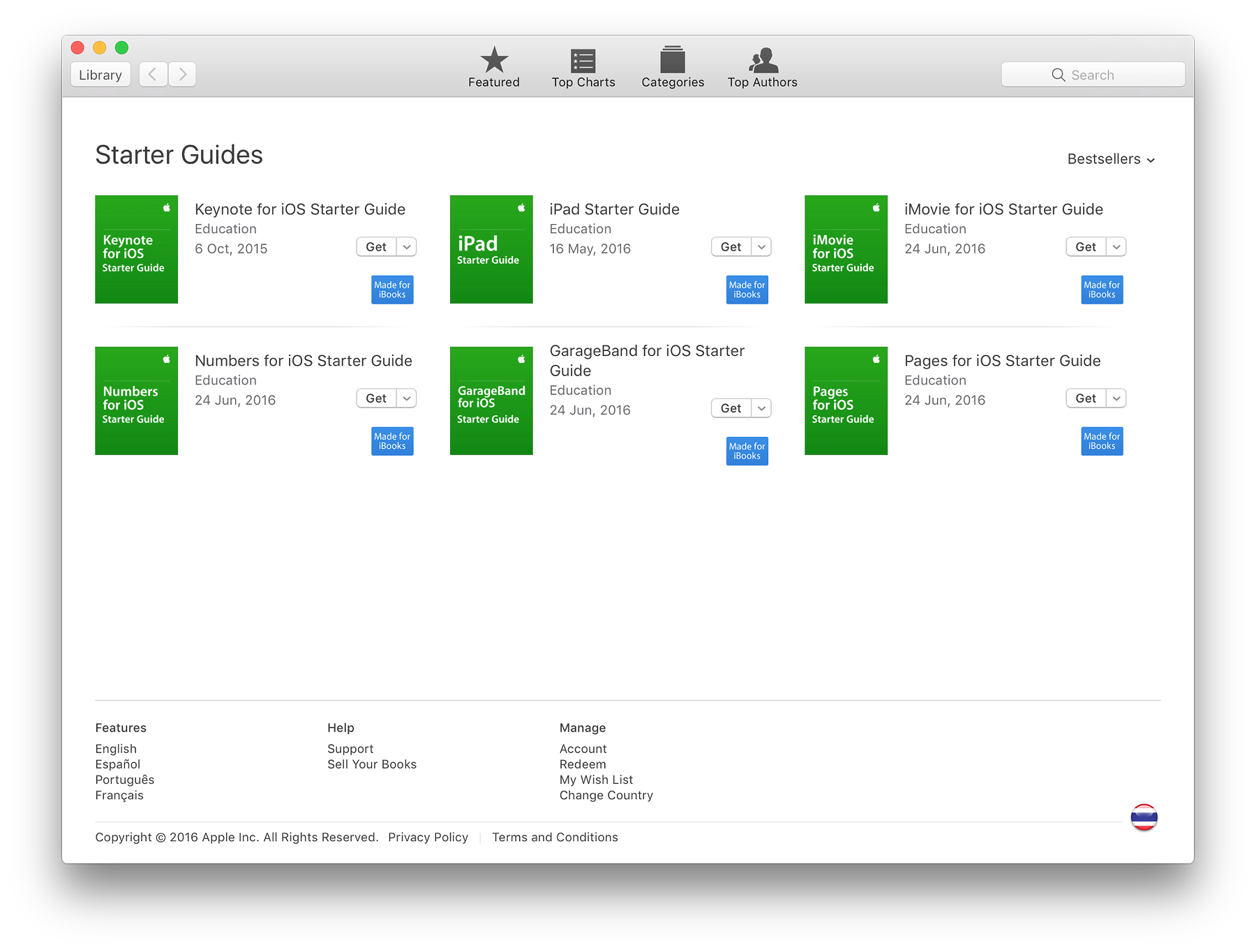This screenshot has width=1256, height=952.
Task: Open My Wish List link
Action: tap(597, 780)
